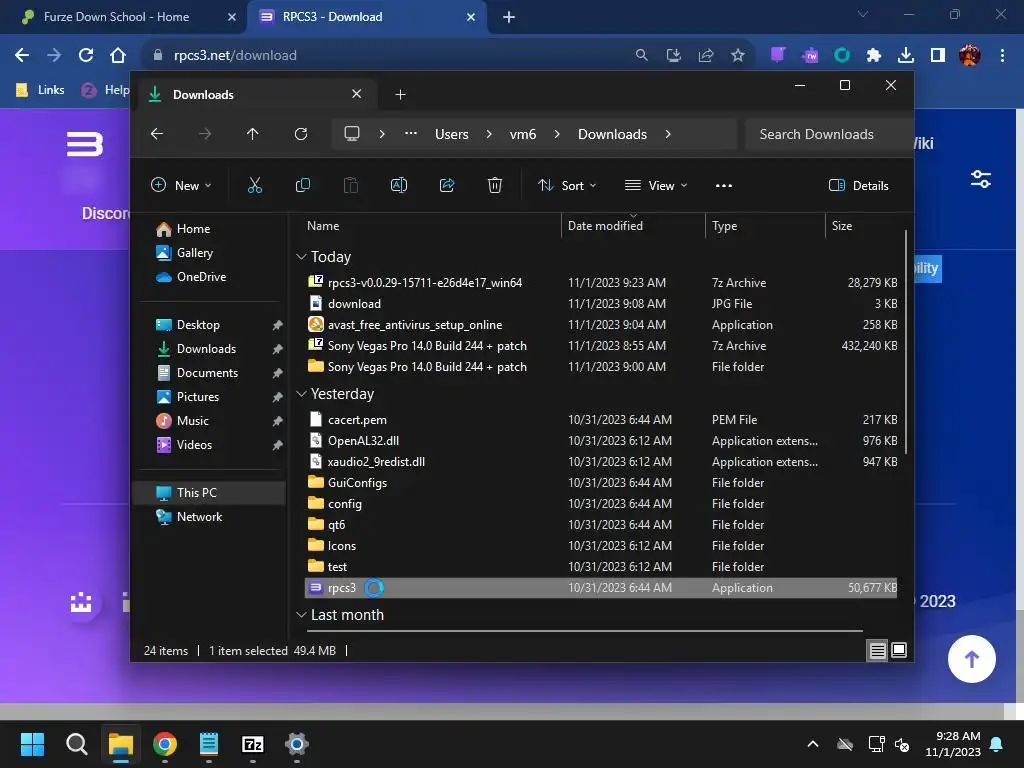Show hidden system tray icons chevron
1024x768 pixels.
tap(812, 744)
